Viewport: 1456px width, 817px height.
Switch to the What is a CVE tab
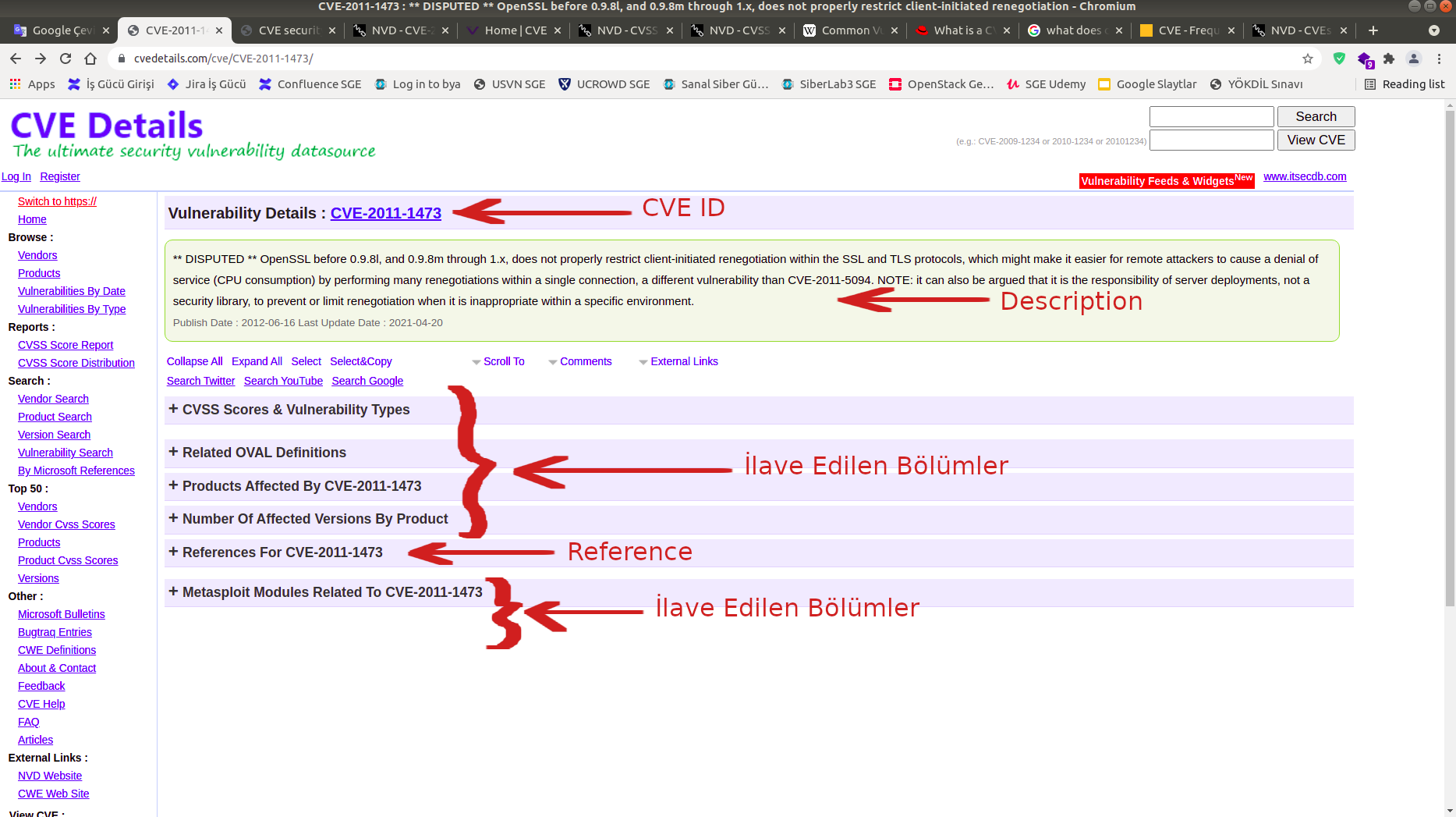tap(964, 30)
